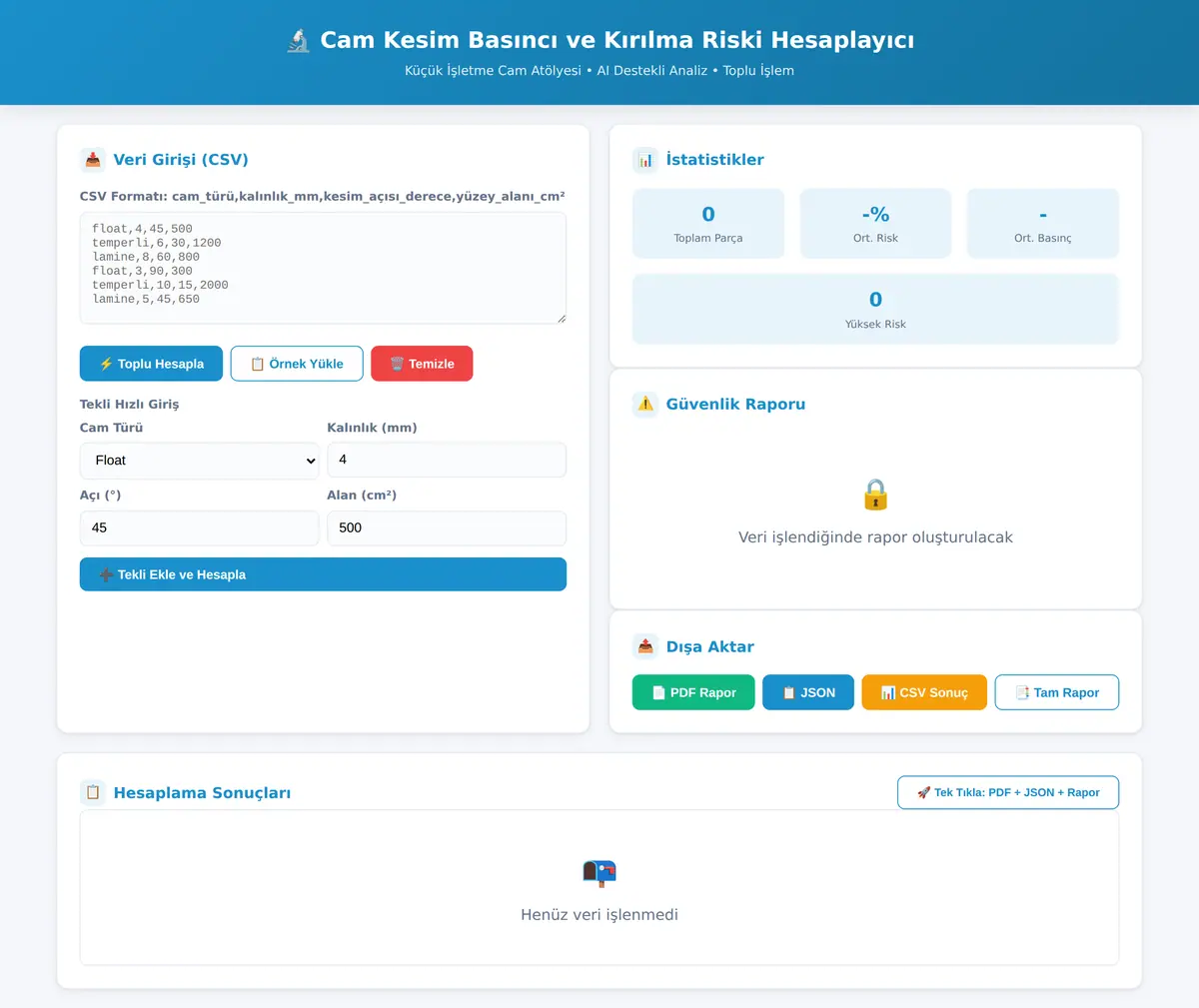Focus the Açı (°) input field

[200, 527]
